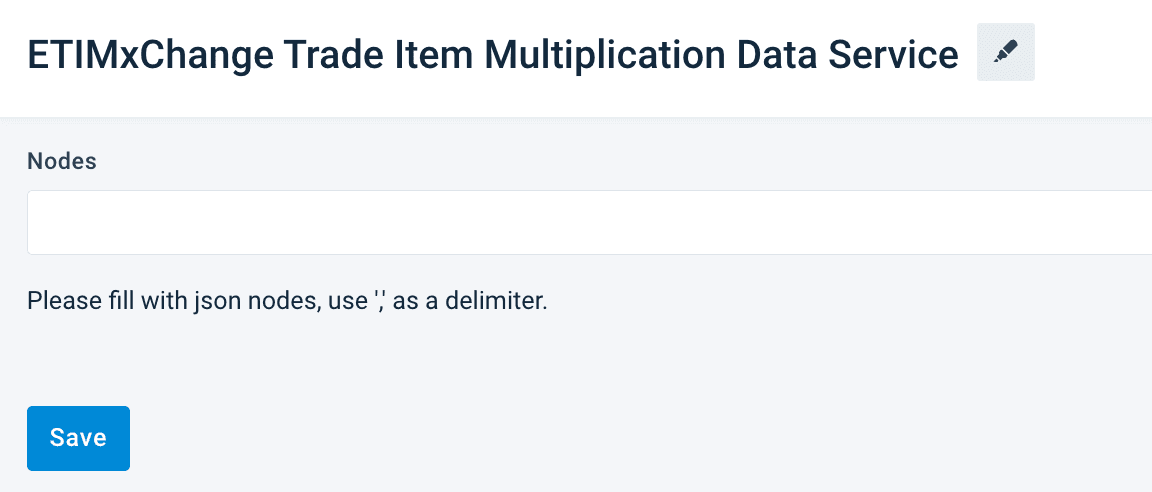Click the ETIMxChange Trade Item Multiplication title
This screenshot has height=492, width=1152.
coord(492,54)
